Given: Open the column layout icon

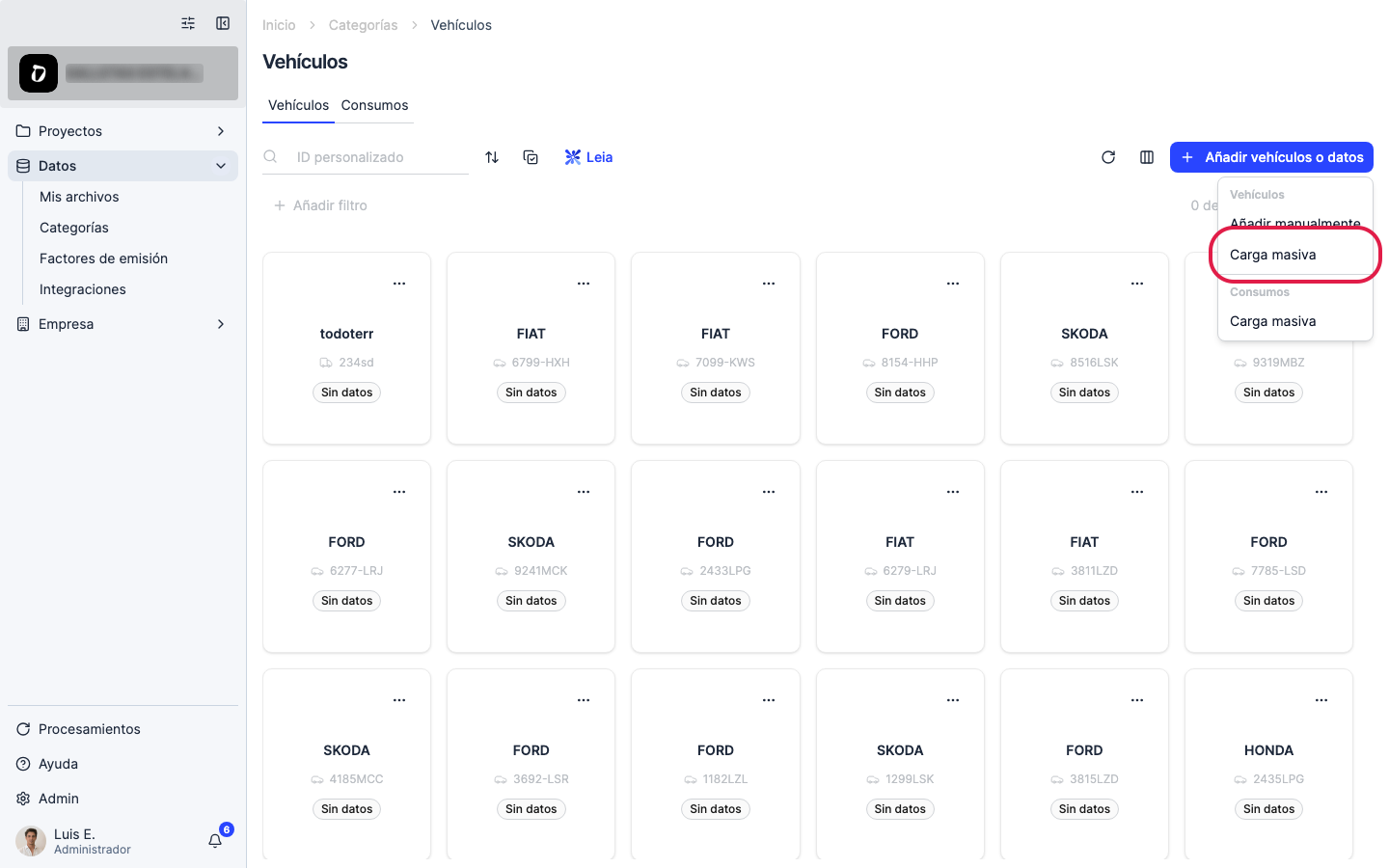Looking at the screenshot, I should pyautogui.click(x=1147, y=157).
